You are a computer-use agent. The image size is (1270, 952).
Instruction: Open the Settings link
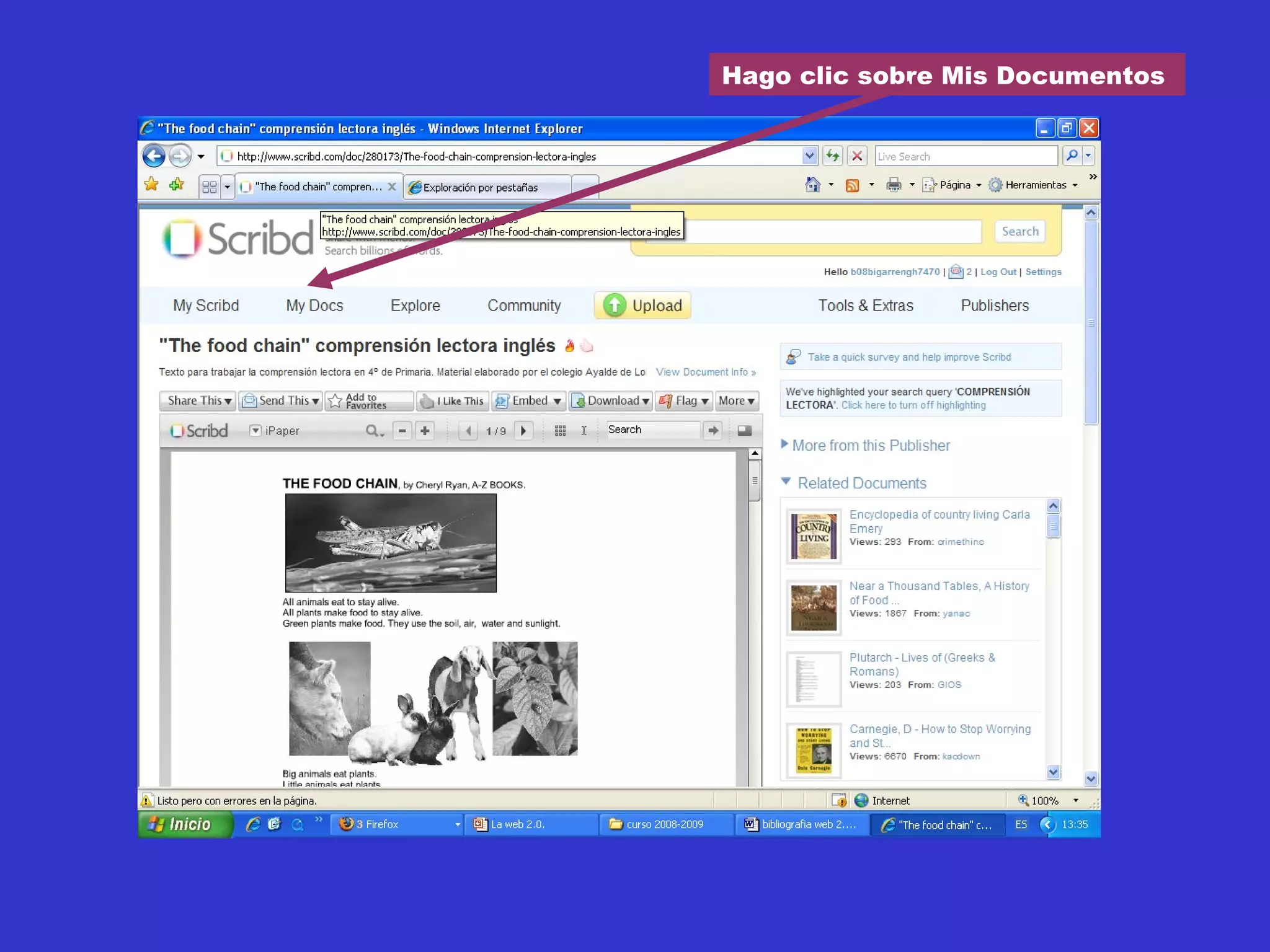(1043, 271)
